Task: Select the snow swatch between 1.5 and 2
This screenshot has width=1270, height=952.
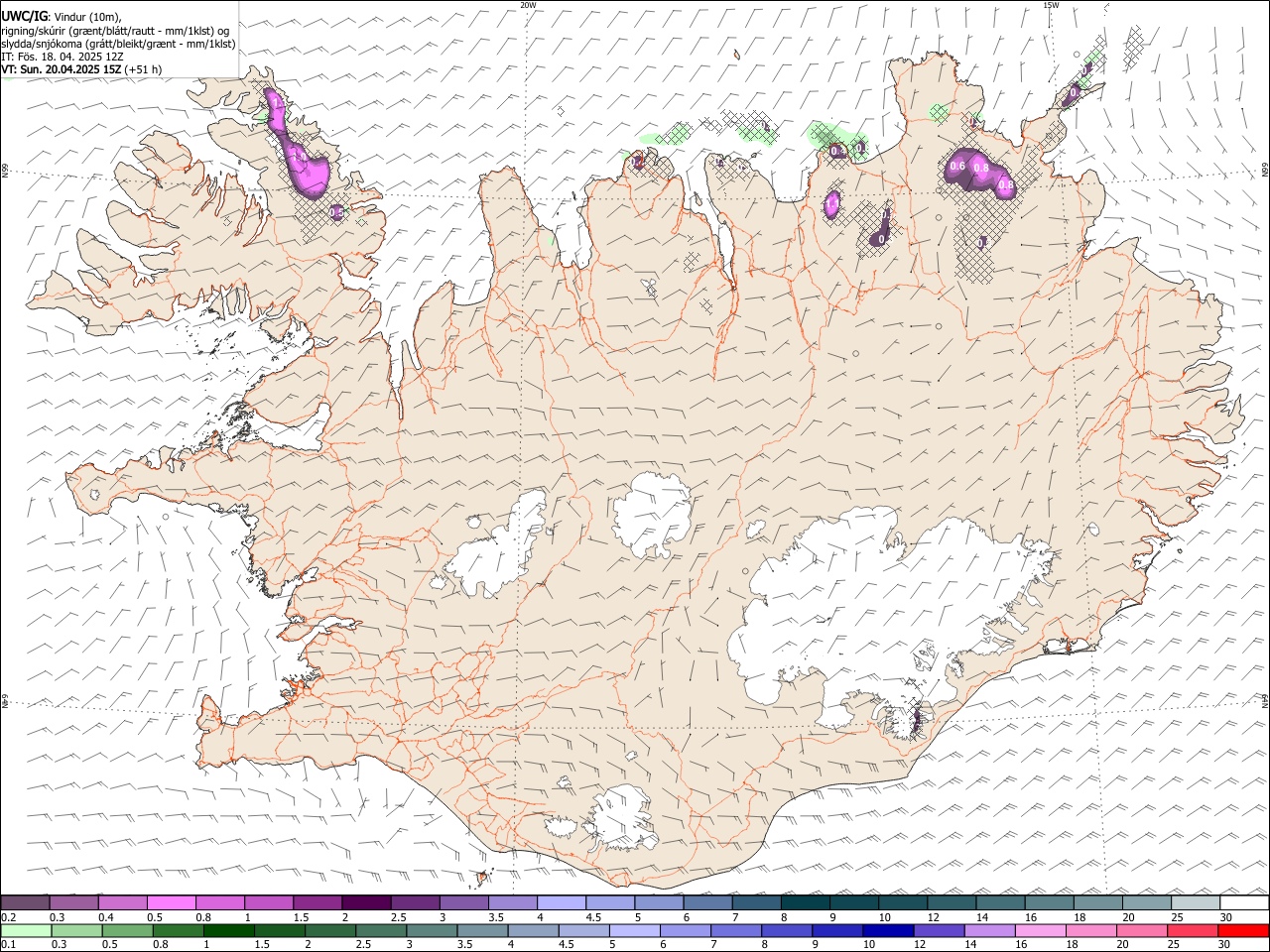Action: coord(317,903)
